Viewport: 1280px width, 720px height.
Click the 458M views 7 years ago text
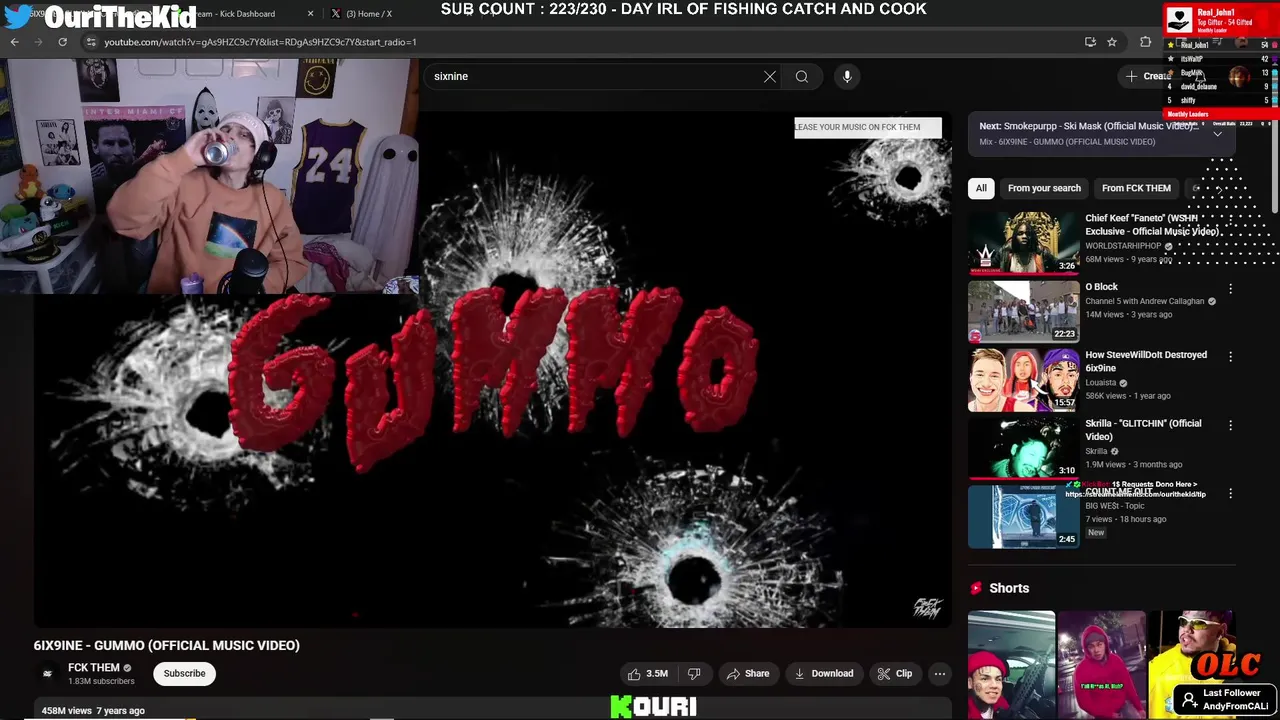93,710
